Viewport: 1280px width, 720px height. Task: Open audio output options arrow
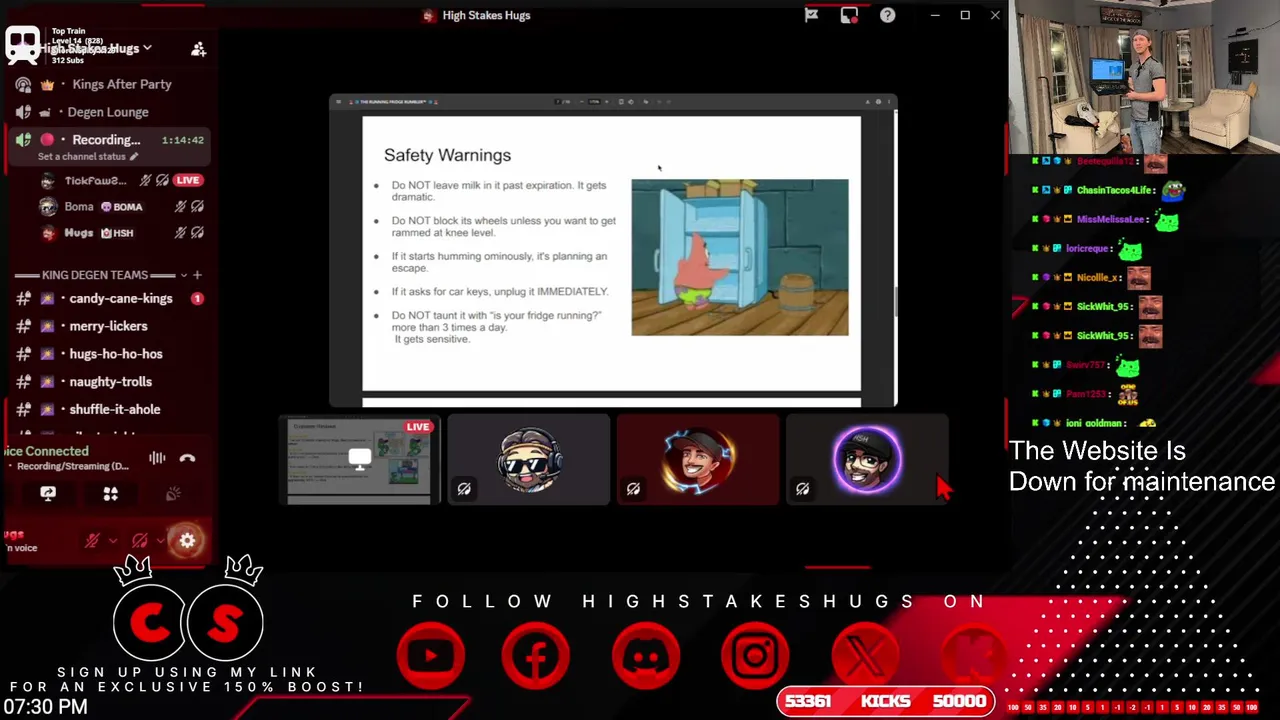click(x=160, y=541)
